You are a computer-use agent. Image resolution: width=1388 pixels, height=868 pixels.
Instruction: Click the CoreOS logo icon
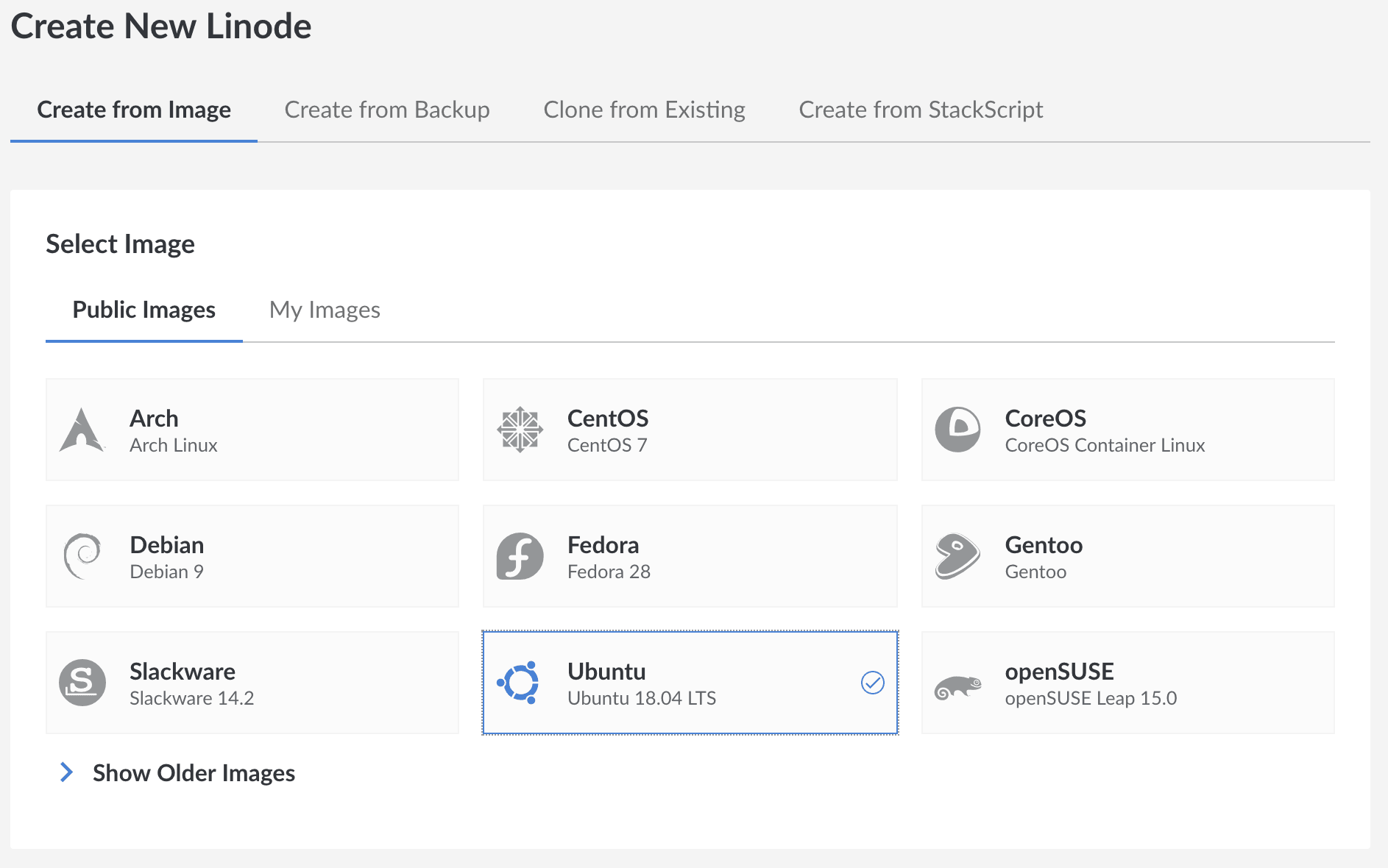[957, 430]
